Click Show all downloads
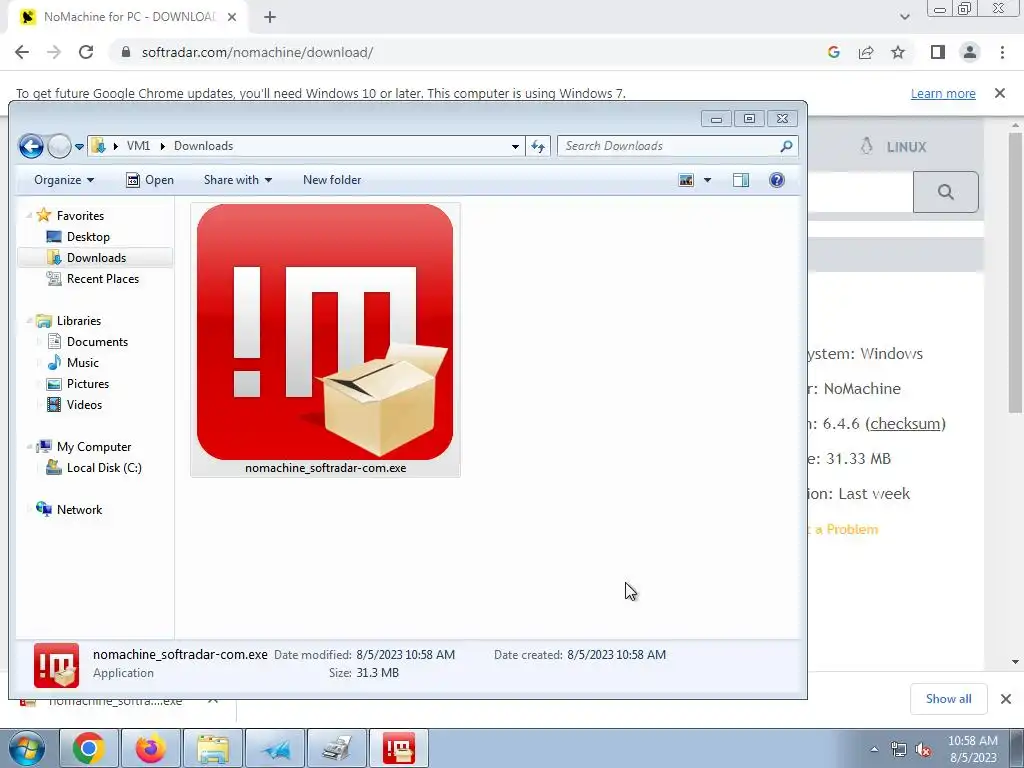This screenshot has height=768, width=1024. tap(948, 699)
